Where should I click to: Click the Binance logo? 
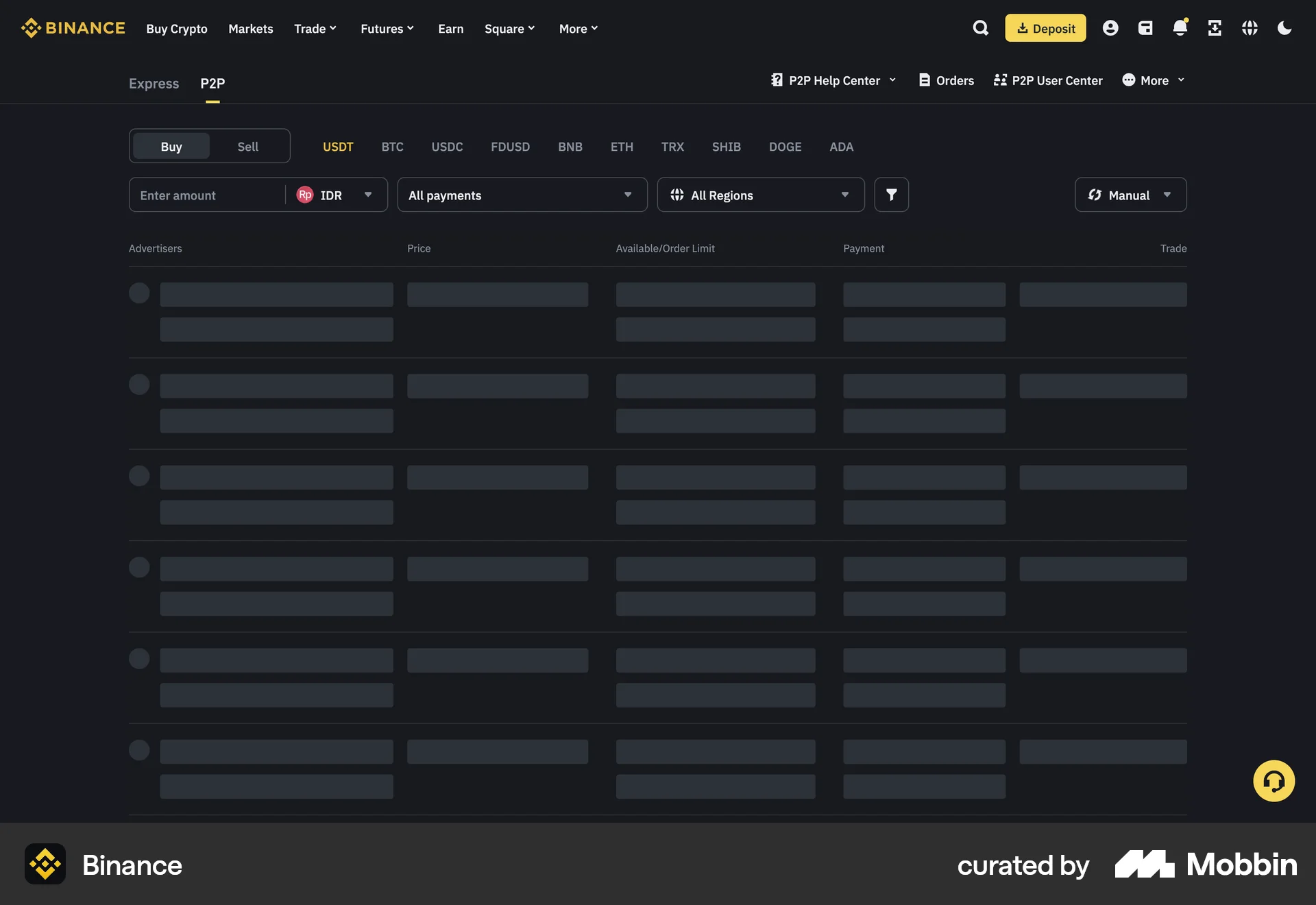click(x=73, y=28)
